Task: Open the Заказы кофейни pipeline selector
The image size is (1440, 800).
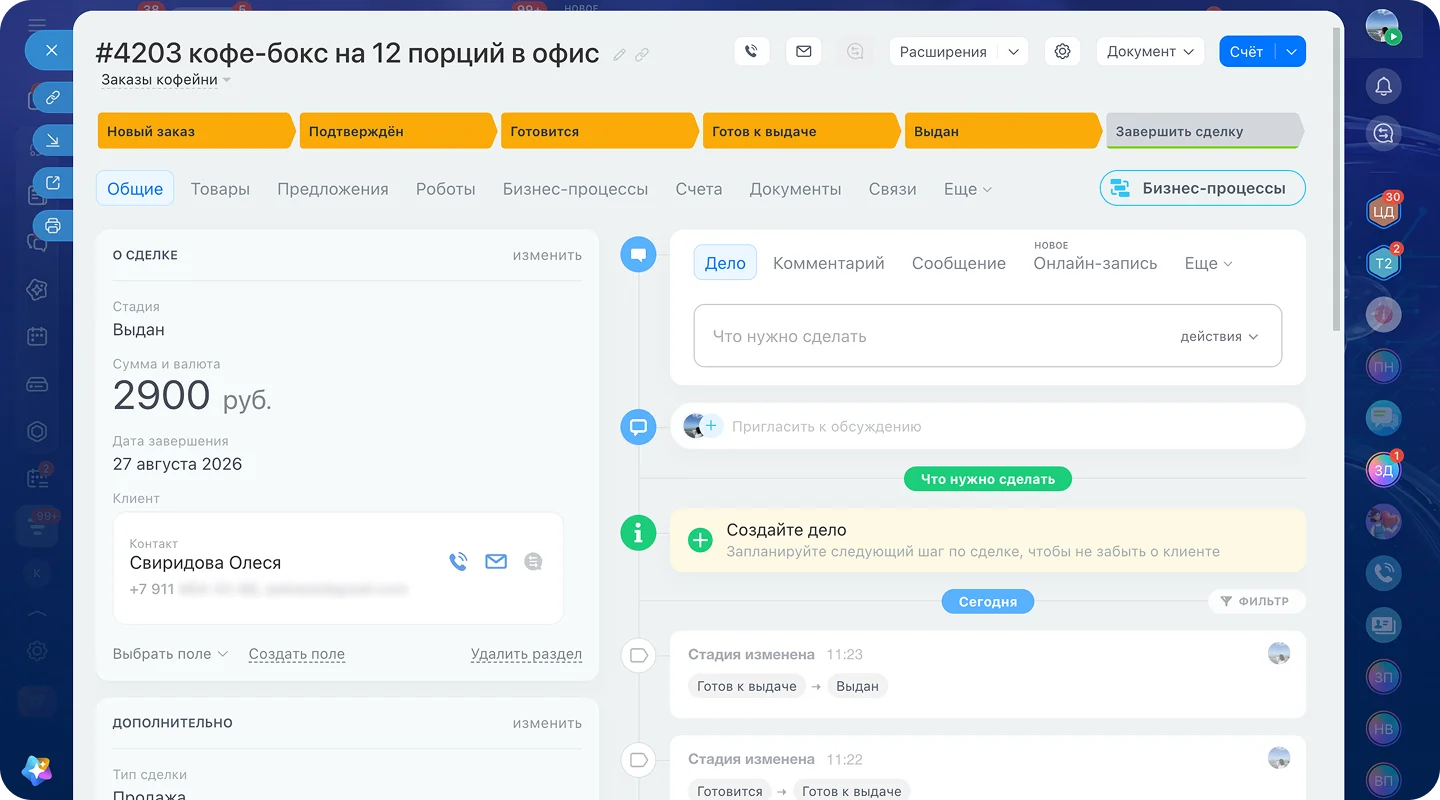Action: click(x=166, y=80)
